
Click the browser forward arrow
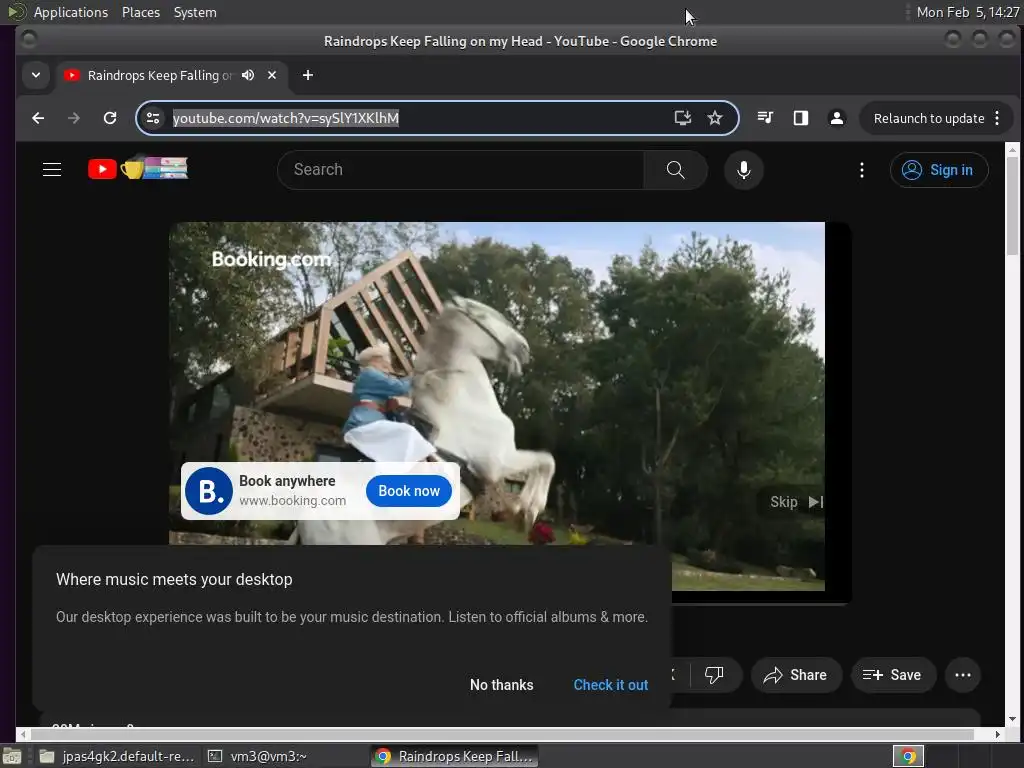pyautogui.click(x=74, y=118)
